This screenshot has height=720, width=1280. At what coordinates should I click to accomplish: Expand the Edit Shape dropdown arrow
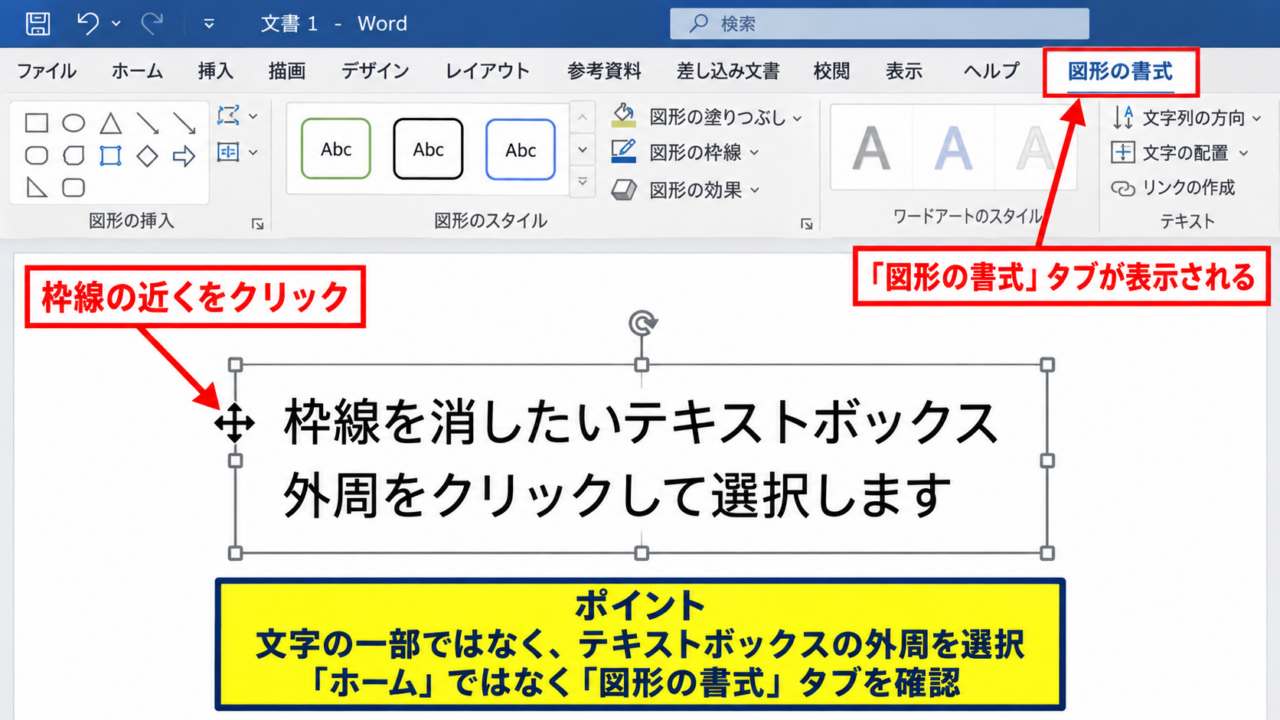coord(253,117)
